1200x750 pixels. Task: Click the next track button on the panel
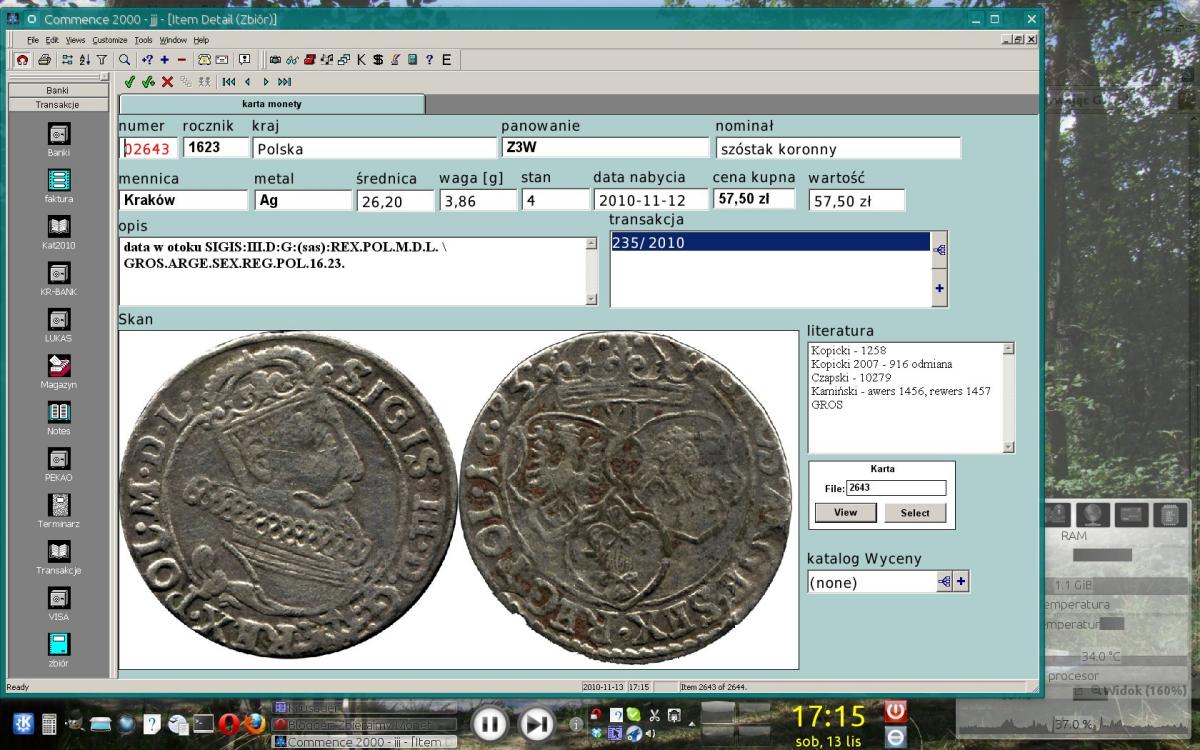pyautogui.click(x=537, y=724)
